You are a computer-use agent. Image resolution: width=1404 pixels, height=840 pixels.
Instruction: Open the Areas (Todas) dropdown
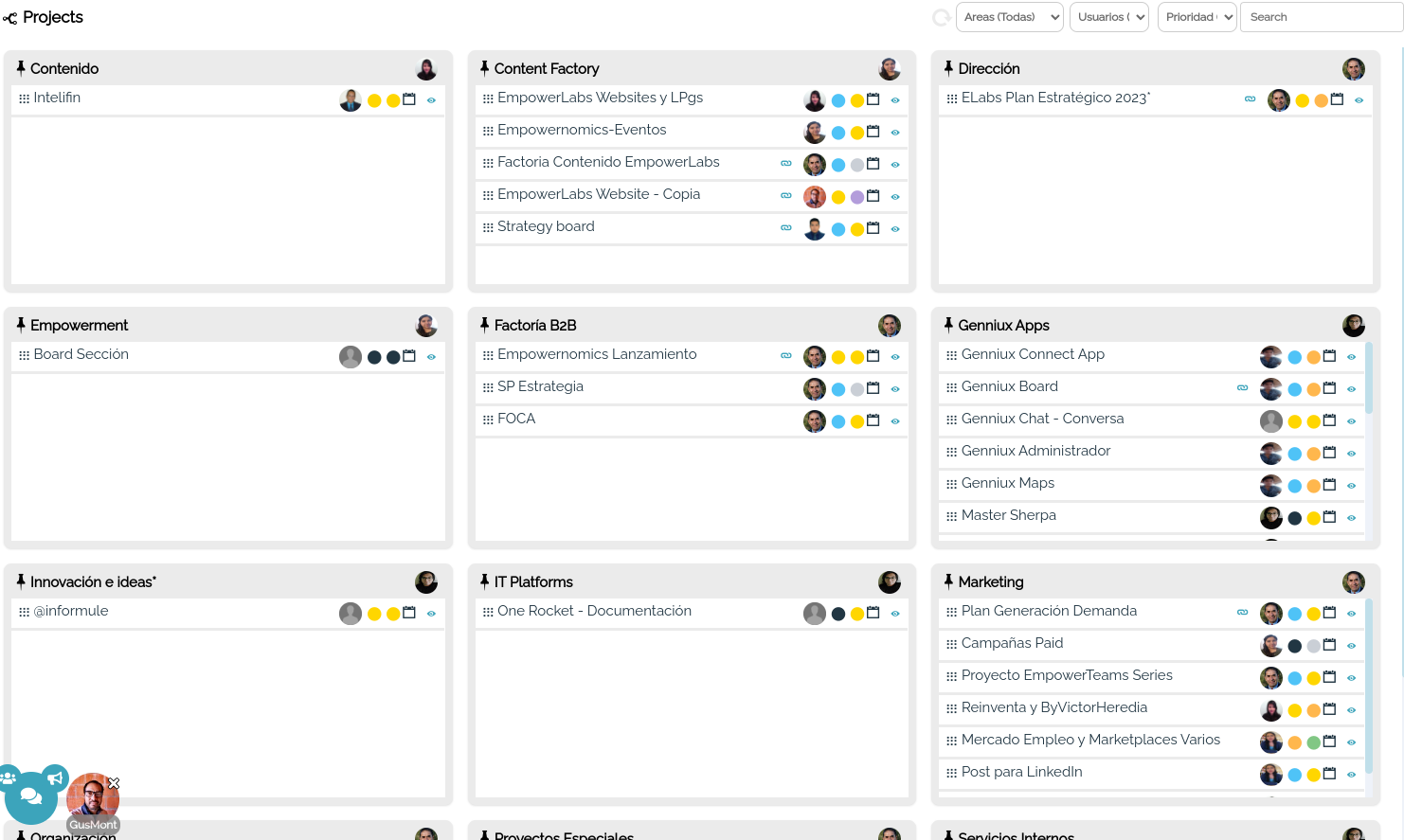[1010, 17]
